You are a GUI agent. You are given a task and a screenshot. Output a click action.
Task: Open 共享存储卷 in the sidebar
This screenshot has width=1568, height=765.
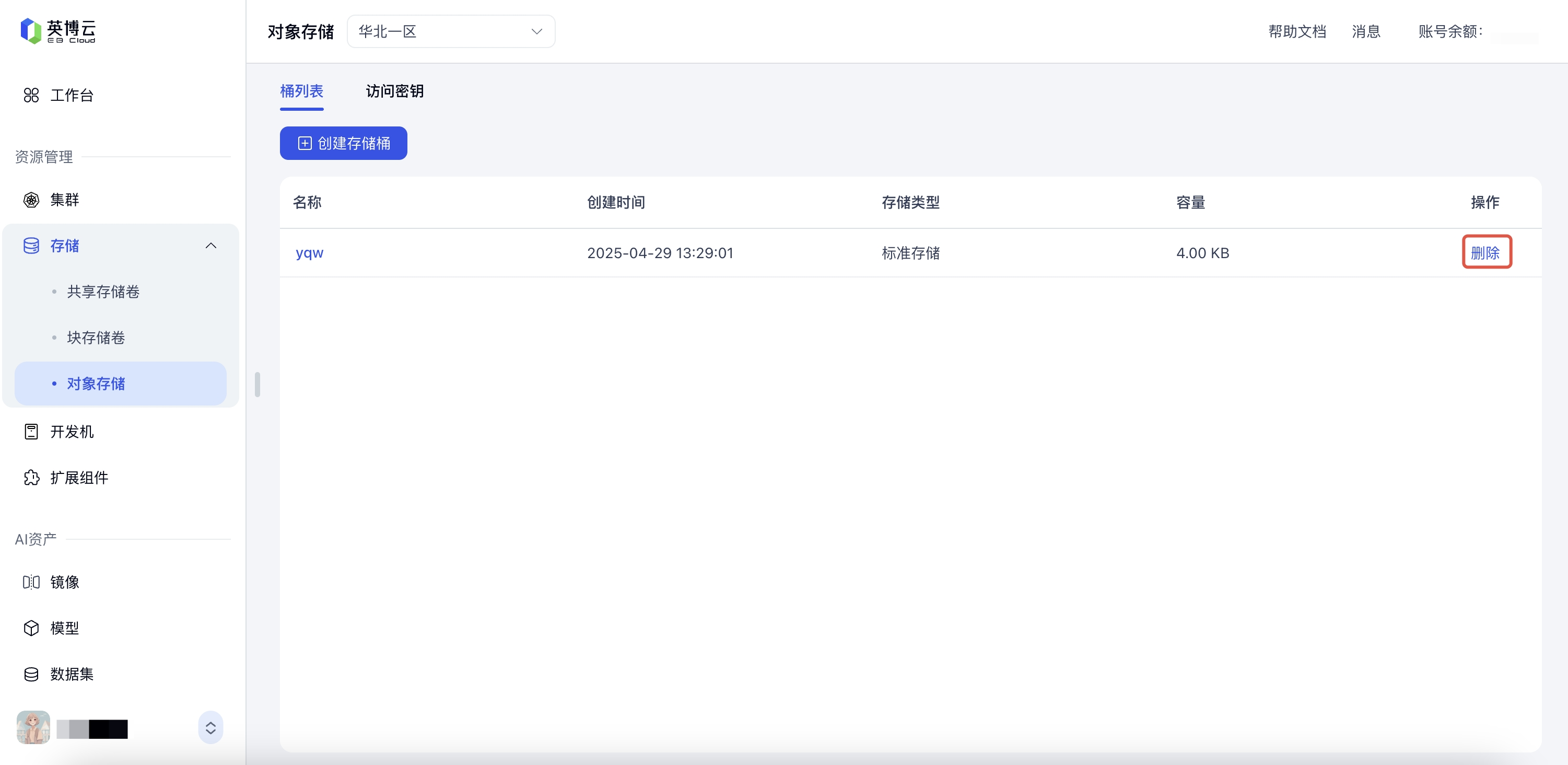[103, 292]
